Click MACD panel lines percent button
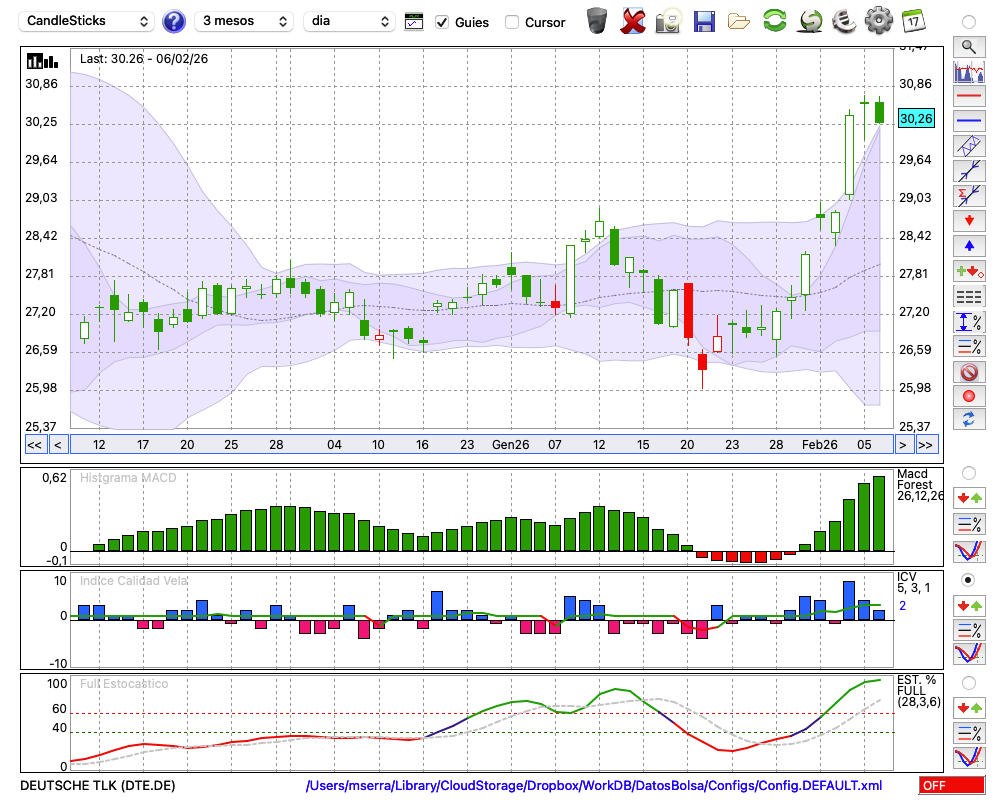Viewport: 1000px width, 800px height. point(969,524)
